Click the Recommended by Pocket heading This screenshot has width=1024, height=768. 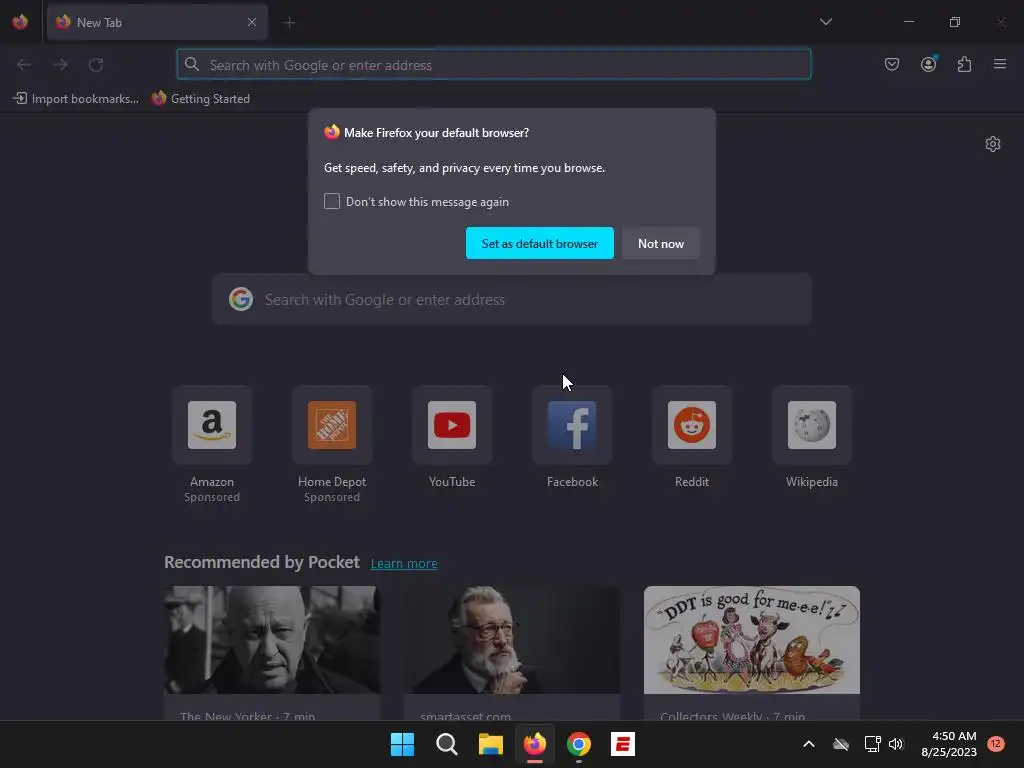261,562
